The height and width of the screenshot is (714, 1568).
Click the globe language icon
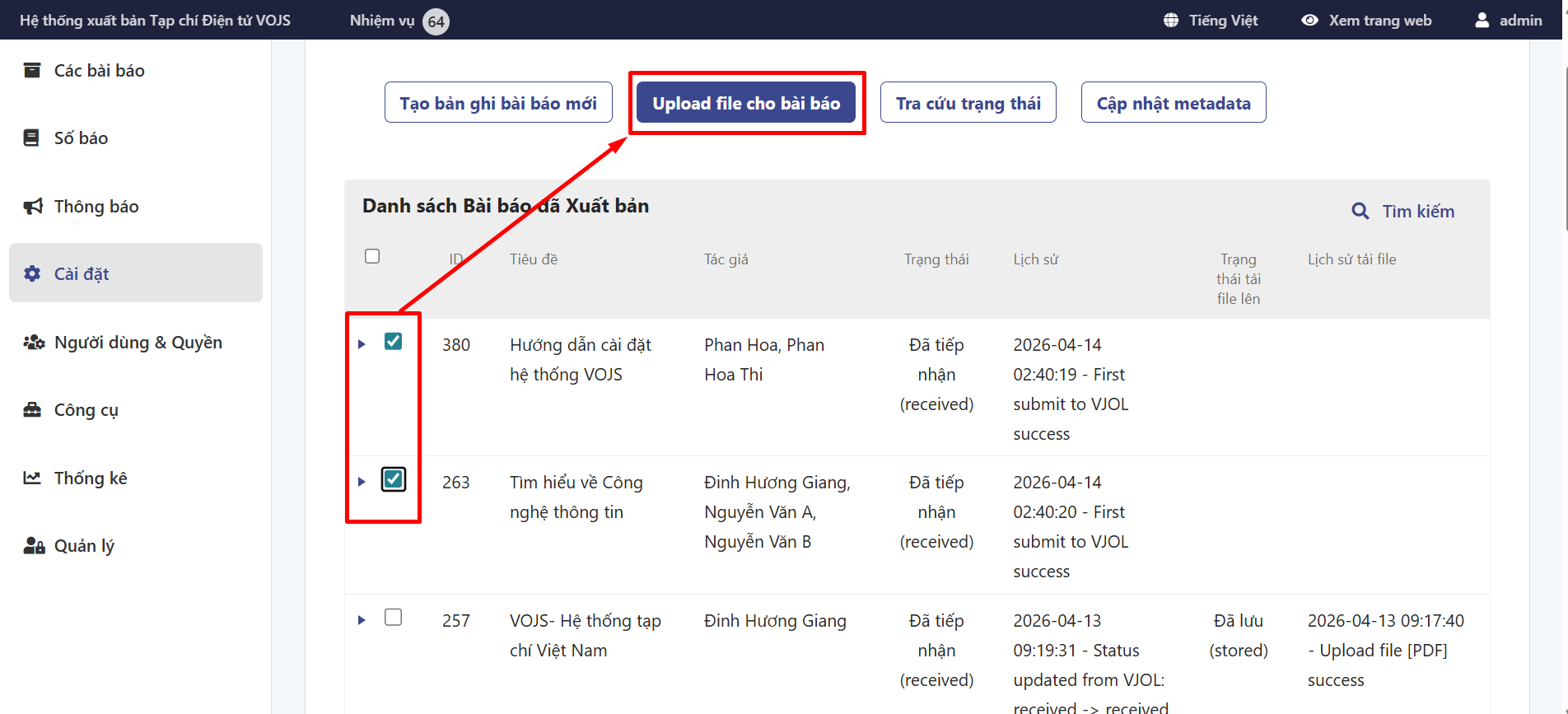(1171, 20)
